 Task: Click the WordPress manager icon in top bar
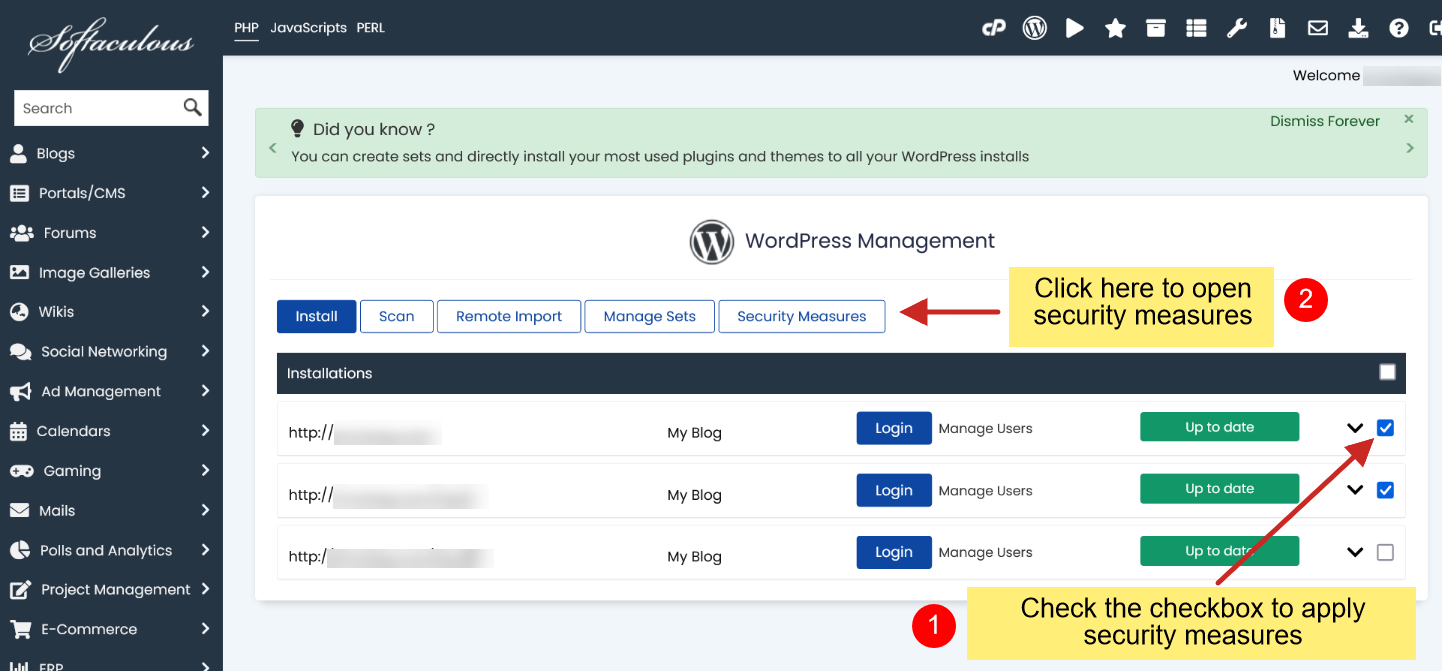tap(1034, 28)
